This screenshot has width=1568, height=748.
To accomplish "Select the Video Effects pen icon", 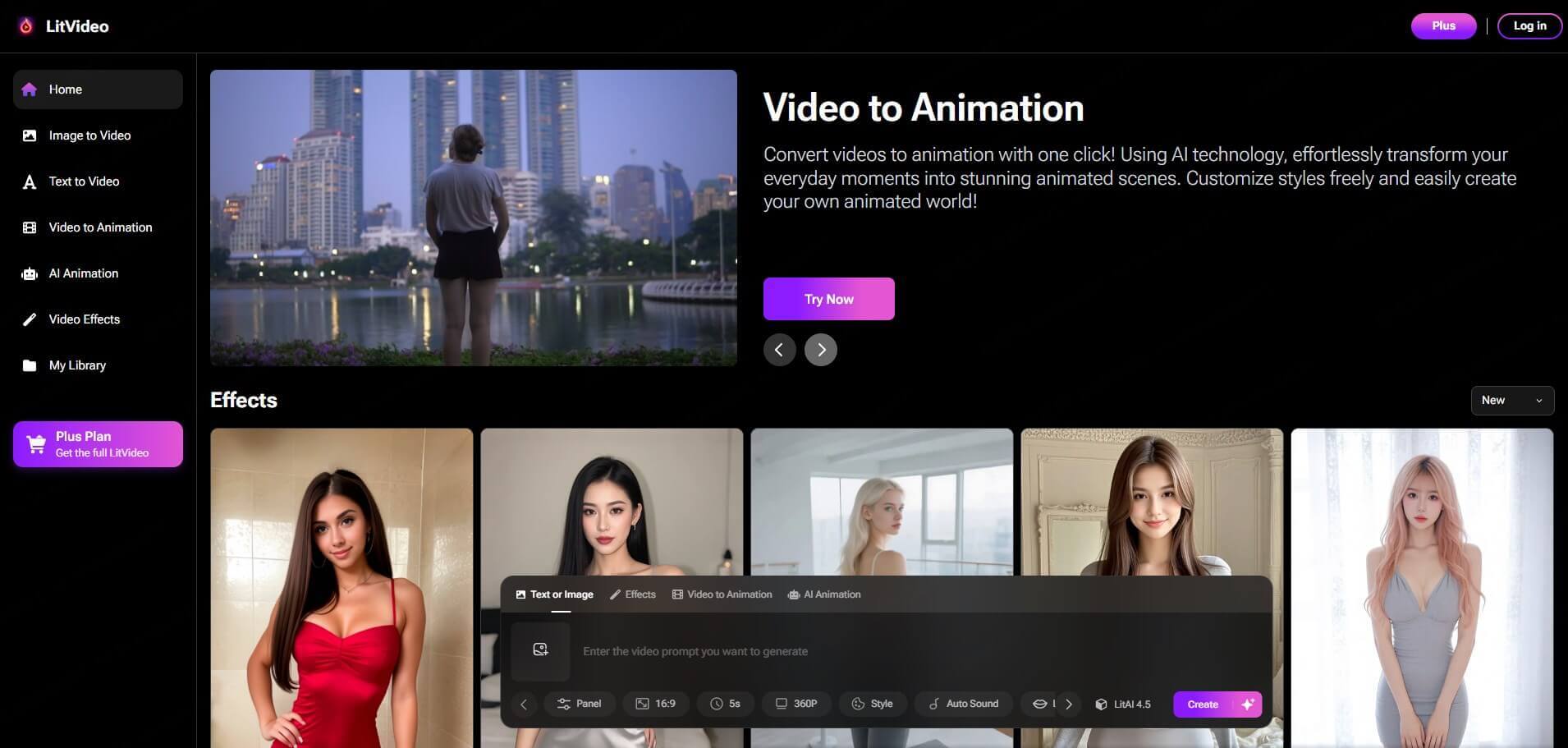I will click(30, 319).
